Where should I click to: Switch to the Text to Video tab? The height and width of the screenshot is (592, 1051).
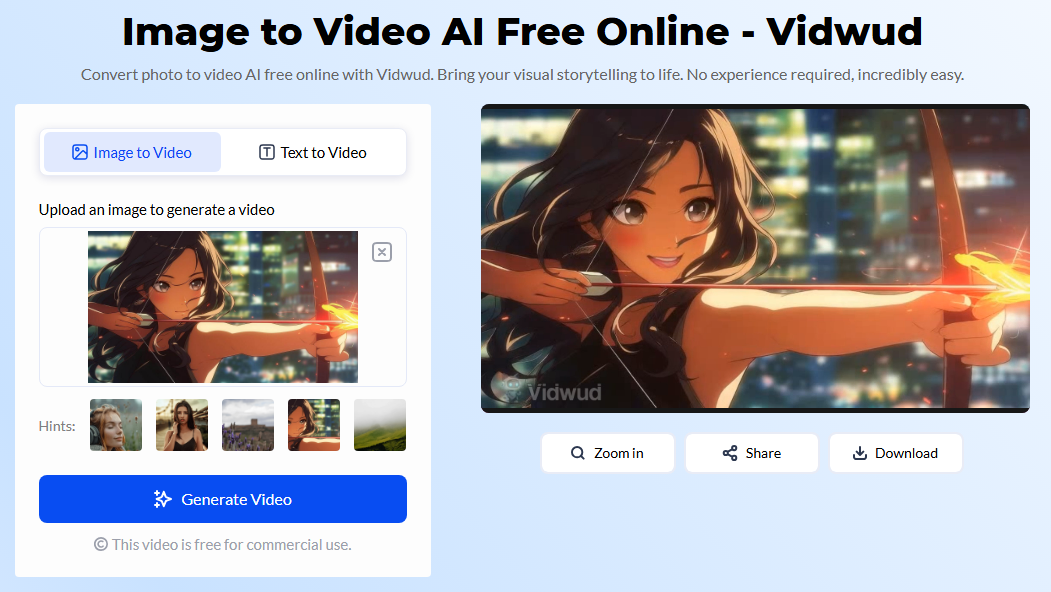313,152
